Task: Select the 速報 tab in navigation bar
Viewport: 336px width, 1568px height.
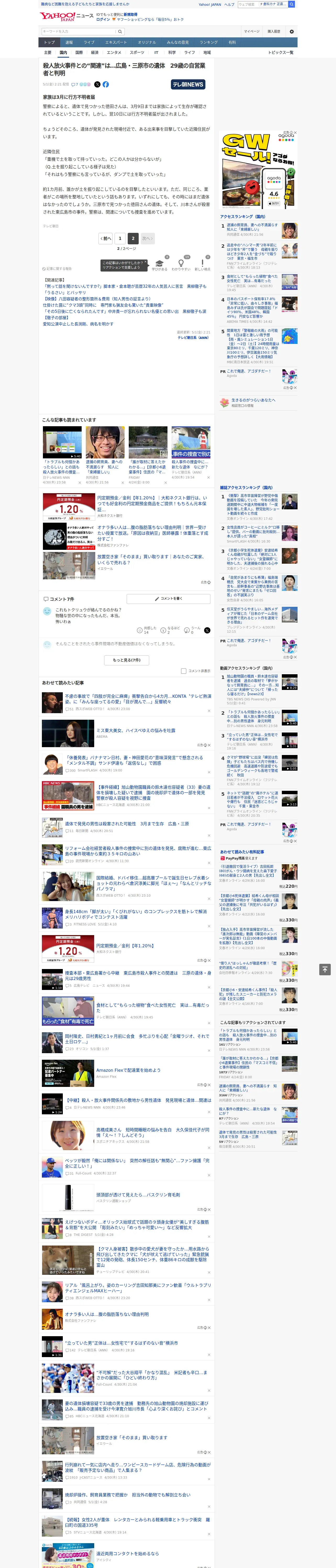Action: pos(69,43)
